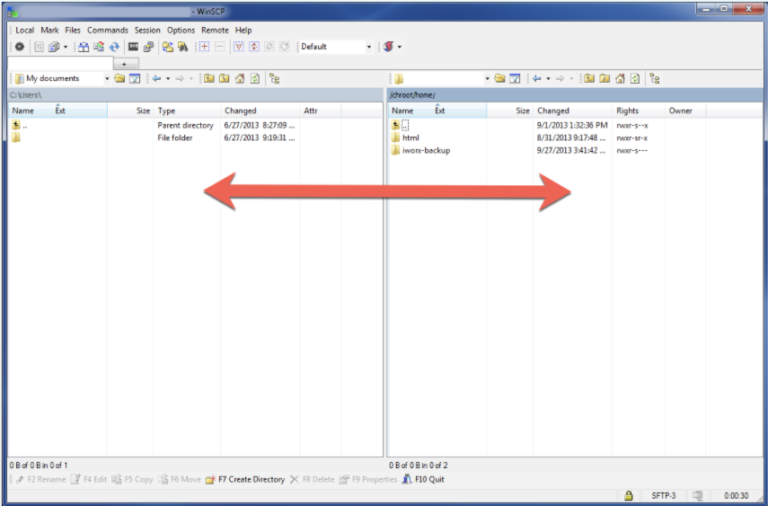This screenshot has width=768, height=506.
Task: Expand the Default transfer settings dropdown
Action: point(368,47)
